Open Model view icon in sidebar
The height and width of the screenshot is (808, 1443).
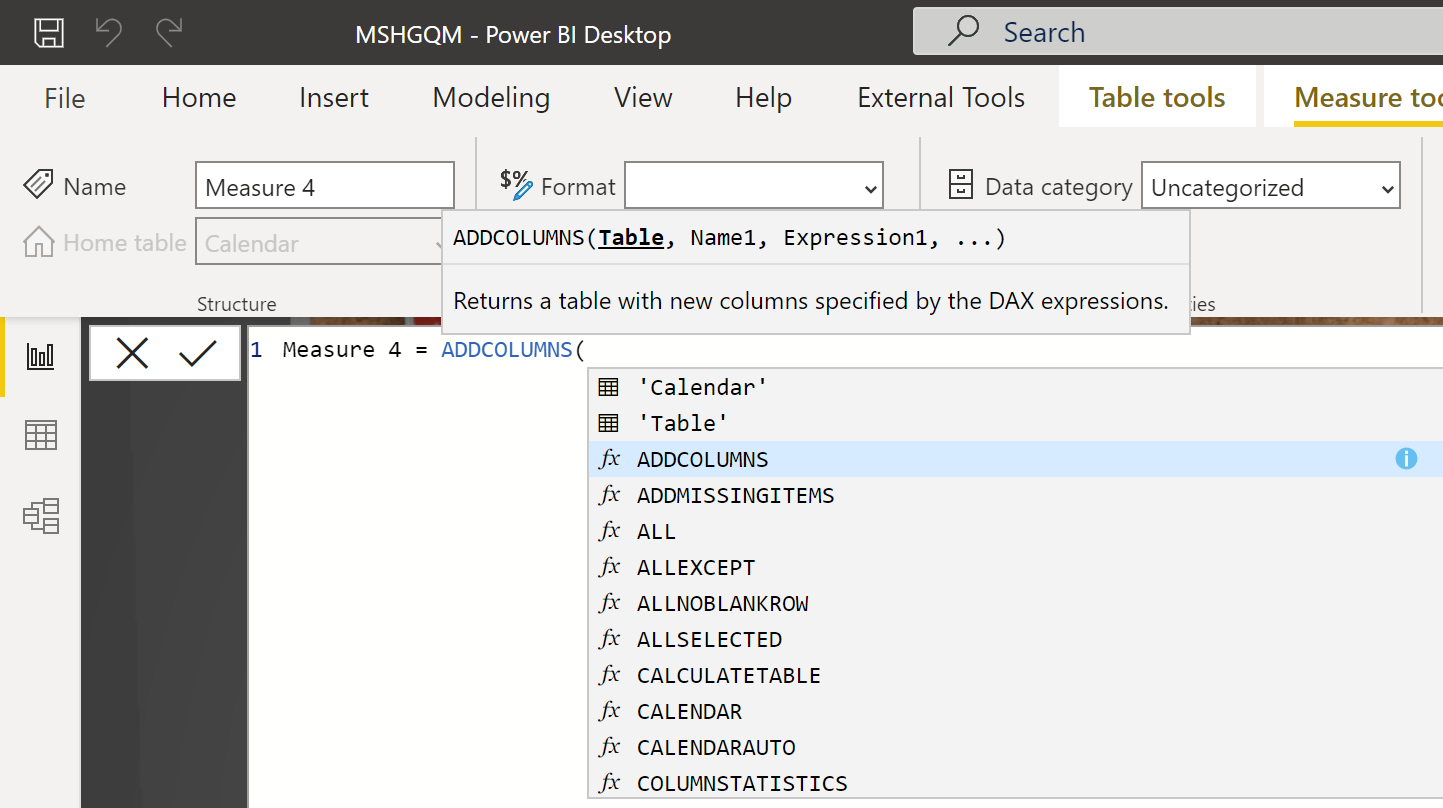point(41,516)
